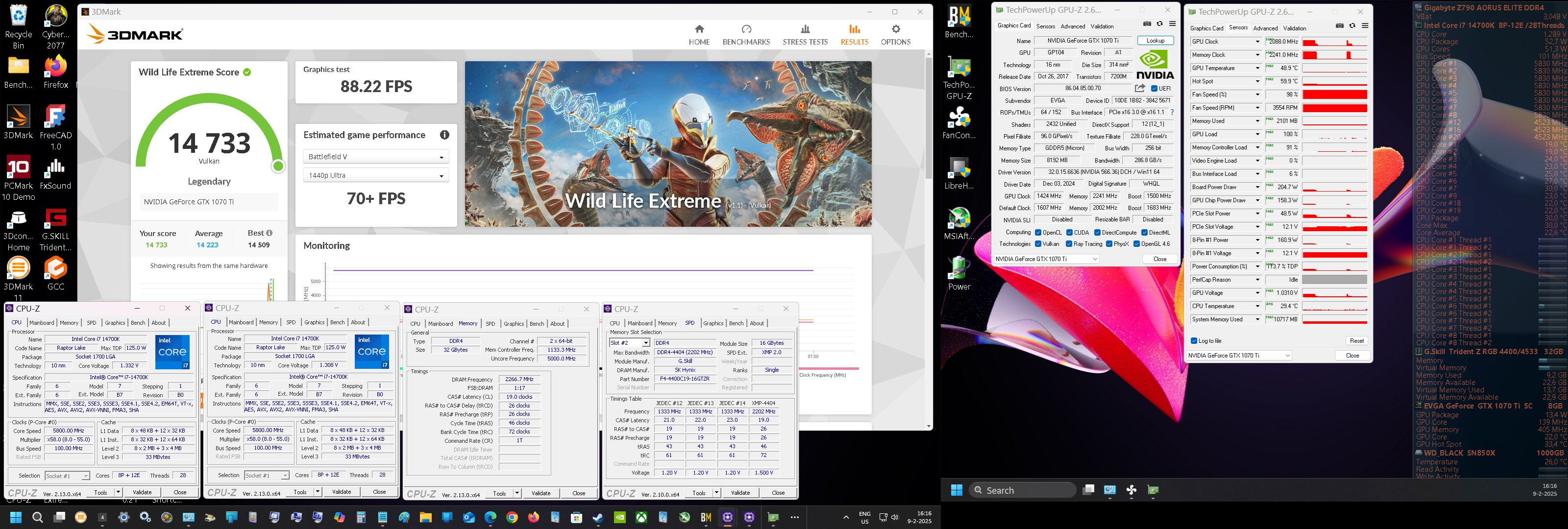
Task: Click Wild Life Extreme banner image
Action: (x=668, y=144)
